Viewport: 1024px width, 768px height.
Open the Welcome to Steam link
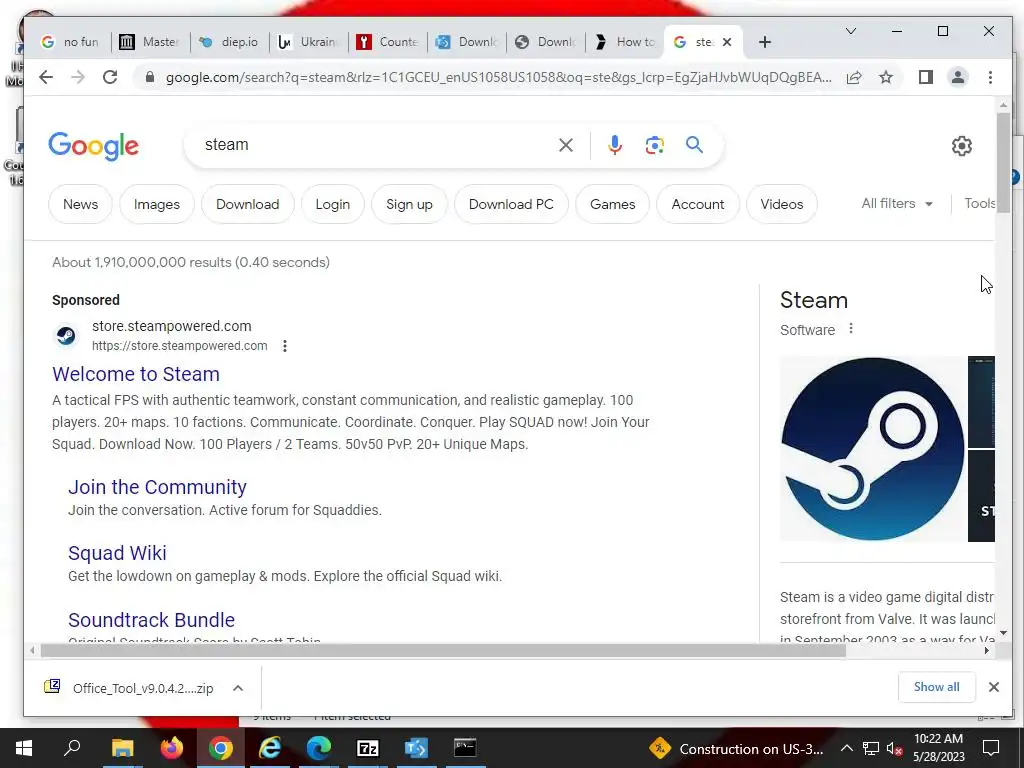pyautogui.click(x=136, y=374)
